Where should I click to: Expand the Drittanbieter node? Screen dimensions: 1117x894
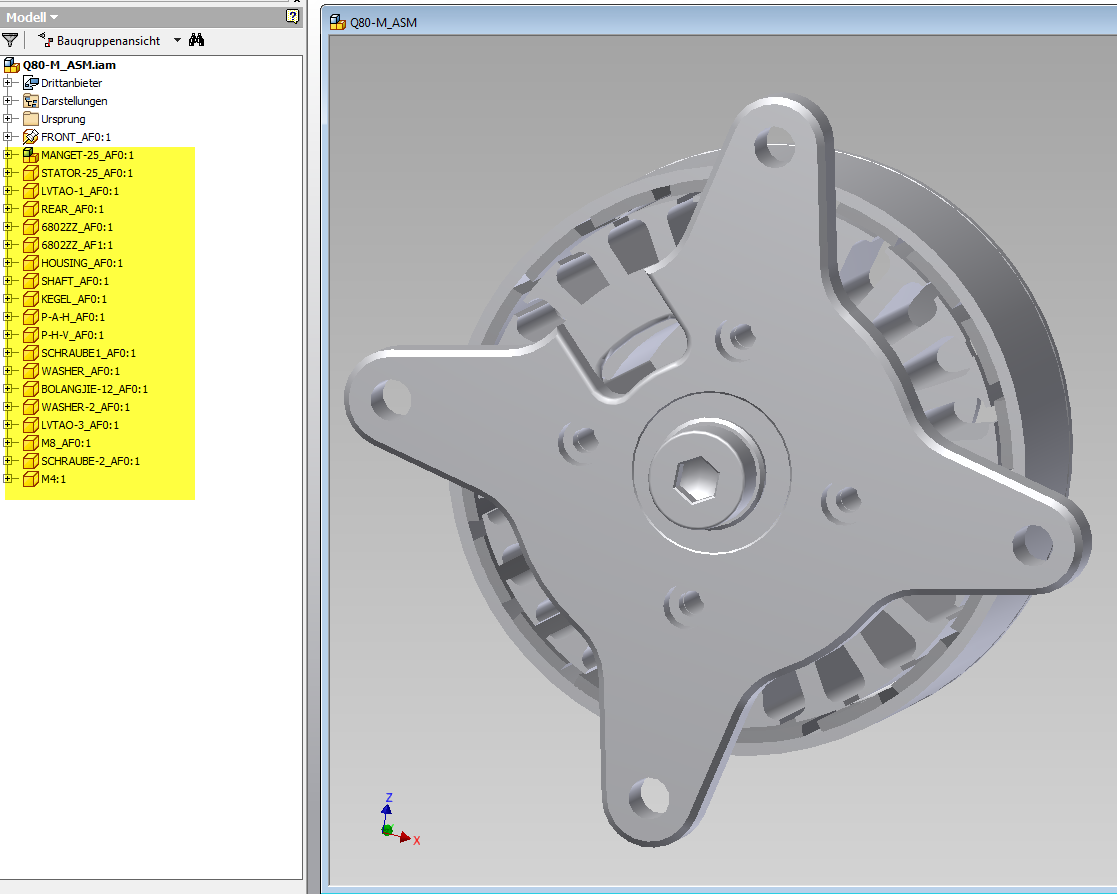tap(7, 83)
